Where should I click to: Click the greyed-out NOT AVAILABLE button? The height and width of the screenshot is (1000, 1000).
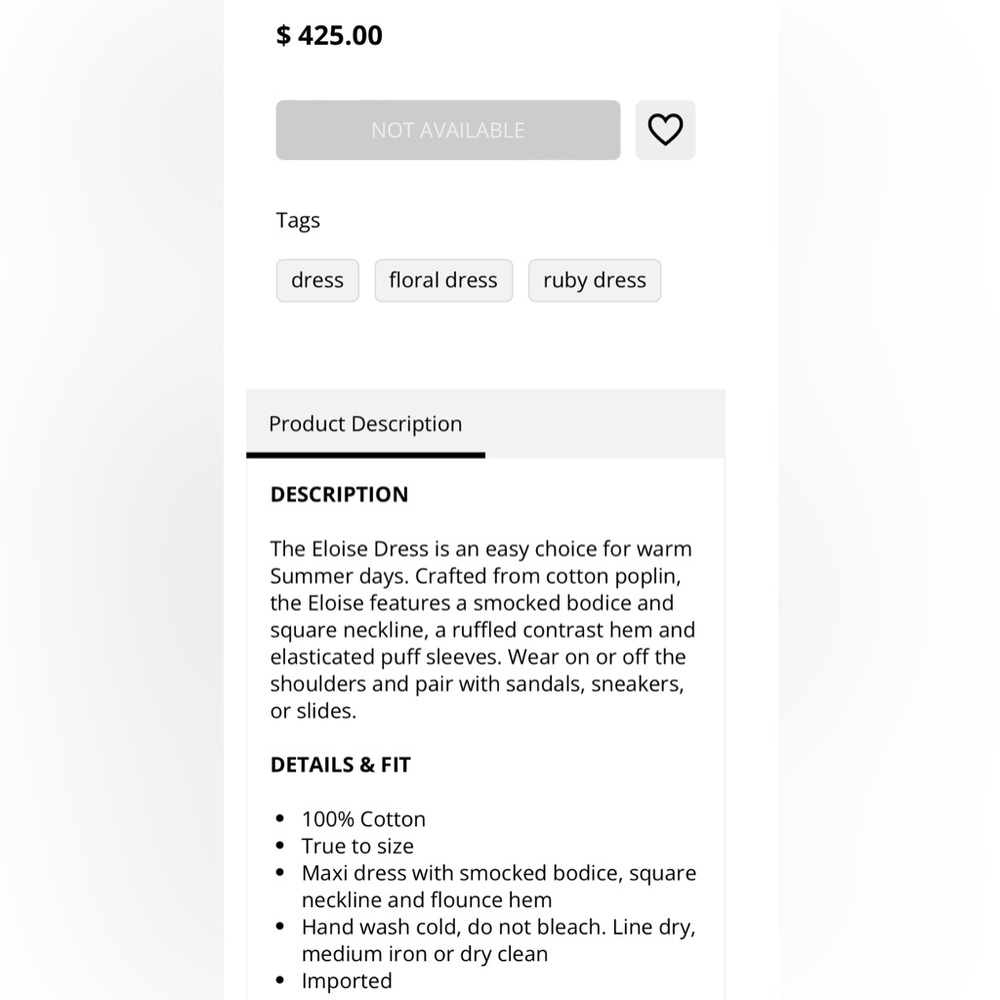click(448, 129)
